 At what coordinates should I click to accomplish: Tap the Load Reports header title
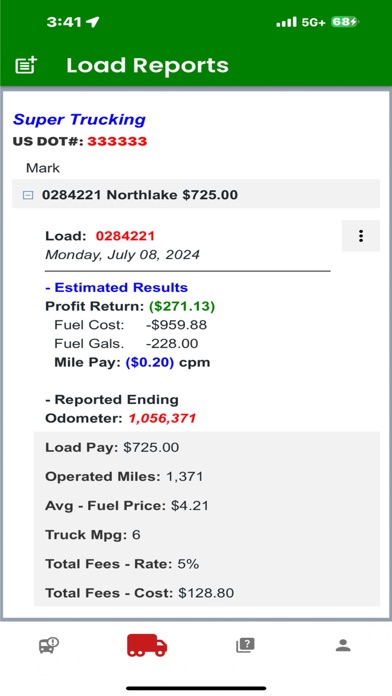[147, 65]
